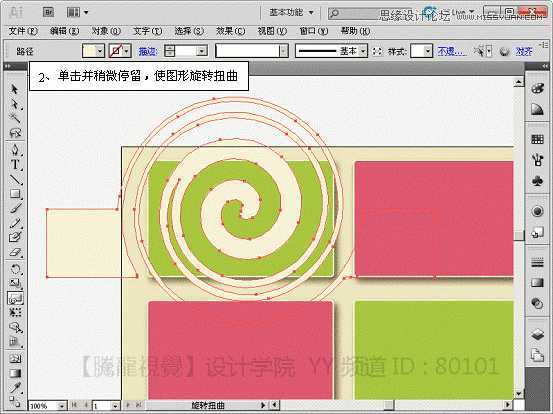Open the stroke weight dropdown
Image resolution: width=553 pixels, height=414 pixels.
coord(201,51)
